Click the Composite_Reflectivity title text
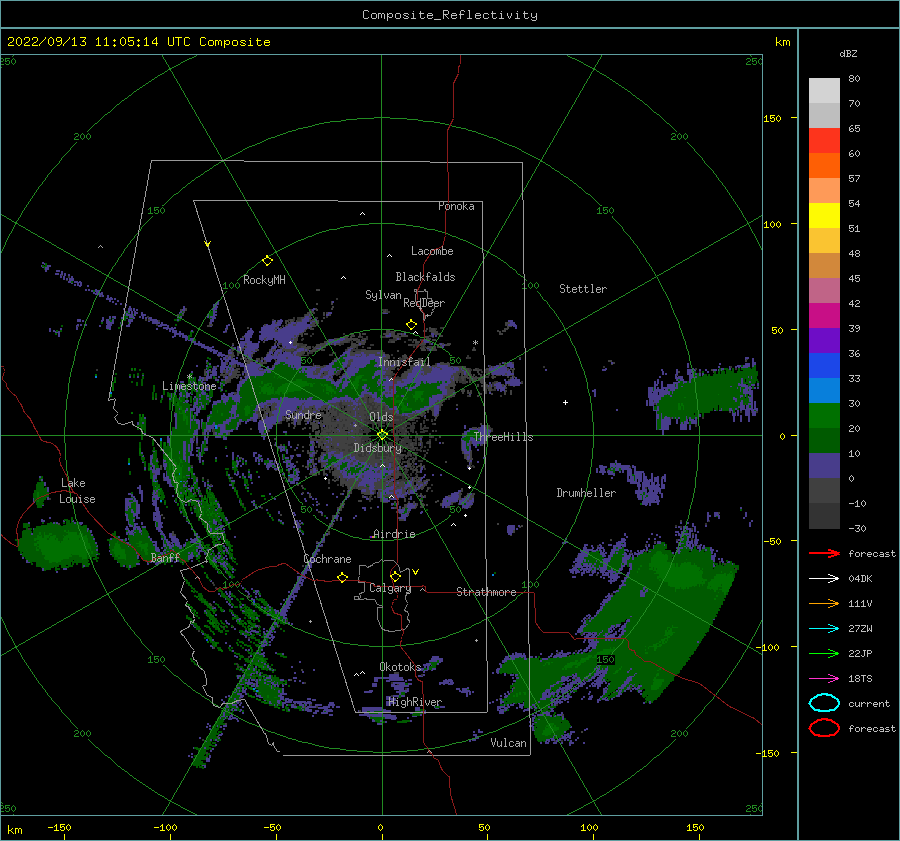 (x=449, y=15)
